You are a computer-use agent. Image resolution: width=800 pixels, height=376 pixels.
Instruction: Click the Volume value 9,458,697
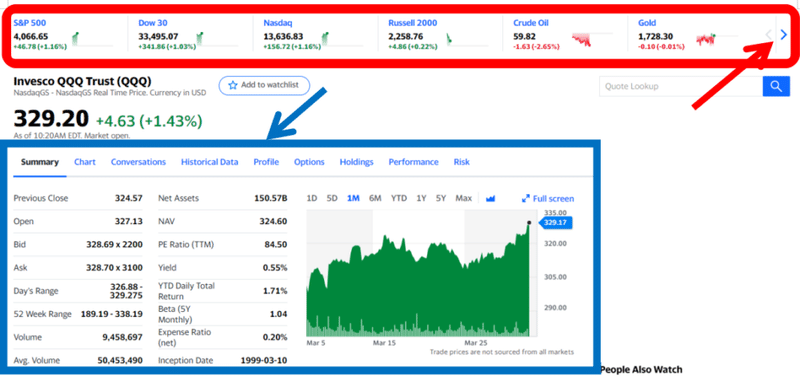121,337
